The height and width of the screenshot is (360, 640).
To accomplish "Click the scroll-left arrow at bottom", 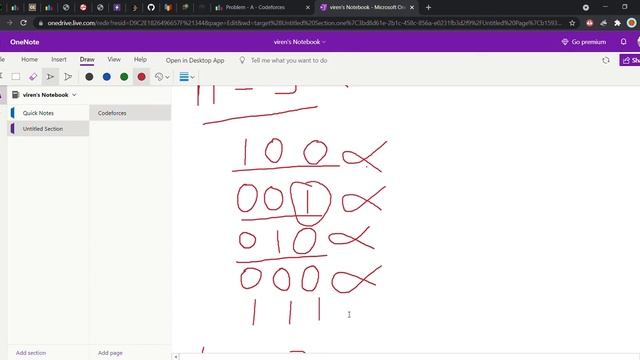I will click(x=176, y=357).
